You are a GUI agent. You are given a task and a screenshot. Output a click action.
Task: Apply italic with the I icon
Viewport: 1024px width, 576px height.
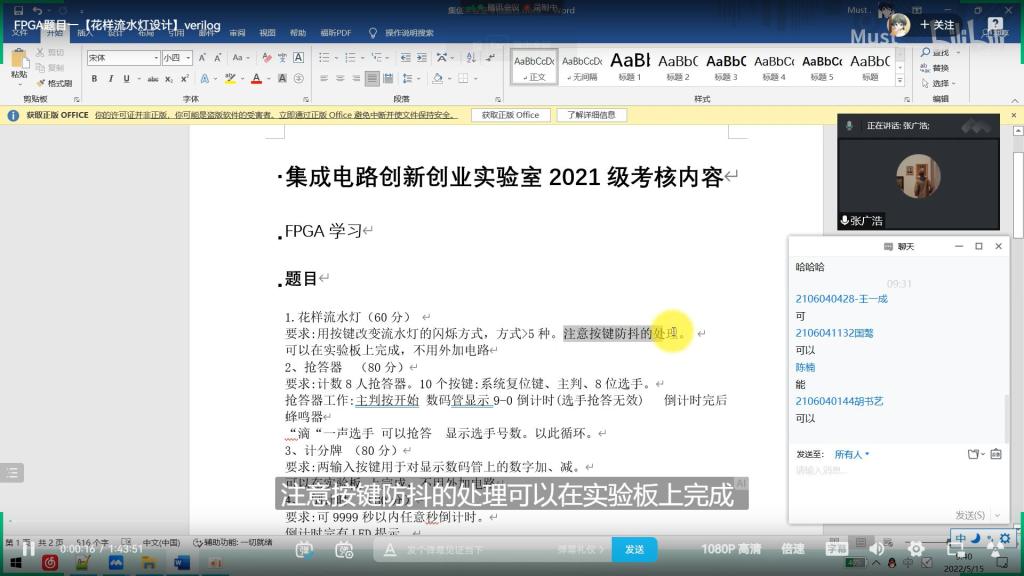(109, 78)
